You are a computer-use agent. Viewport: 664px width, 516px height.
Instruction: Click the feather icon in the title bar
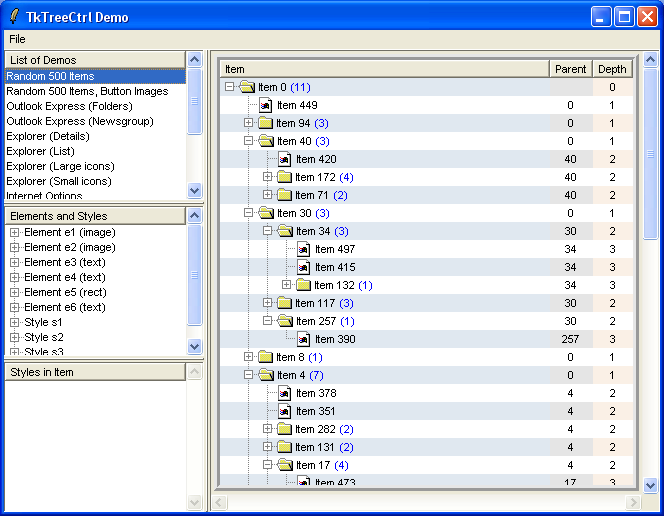(x=14, y=17)
